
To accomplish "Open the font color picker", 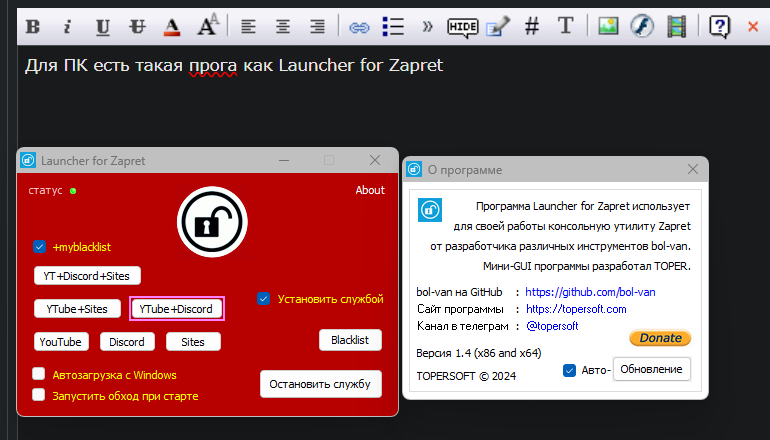I will click(x=171, y=27).
